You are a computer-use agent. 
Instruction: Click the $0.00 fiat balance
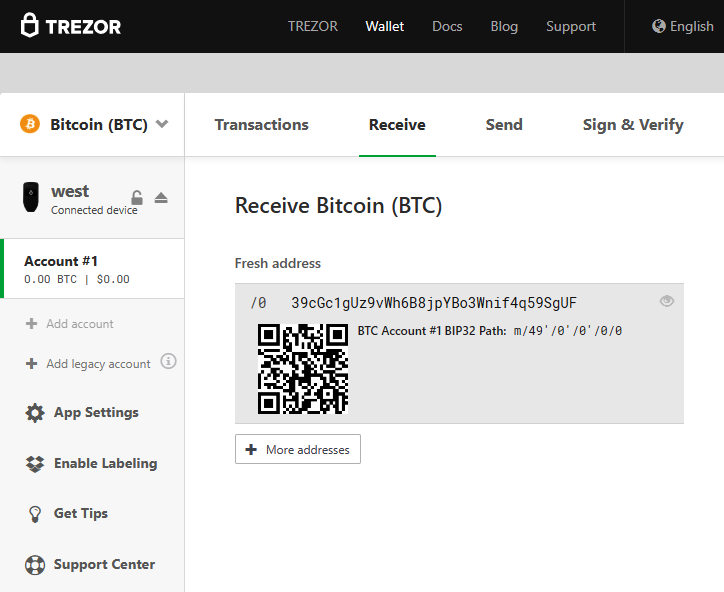click(113, 279)
